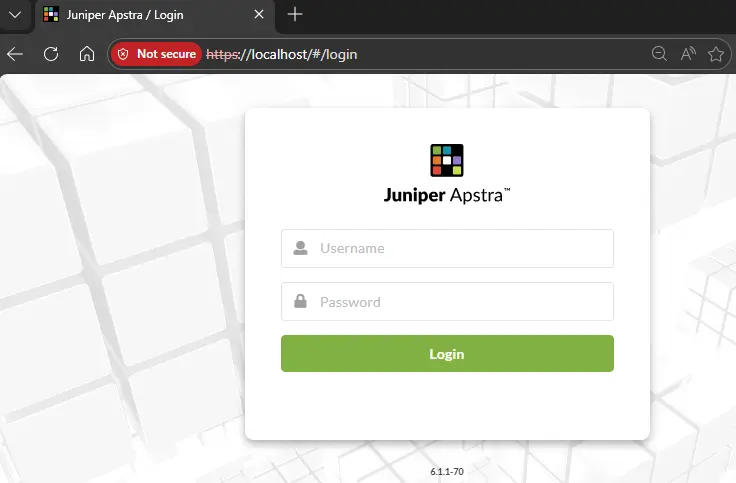Select the Juniper Apstra / Login tab
This screenshot has width=736, height=483.
[x=155, y=15]
